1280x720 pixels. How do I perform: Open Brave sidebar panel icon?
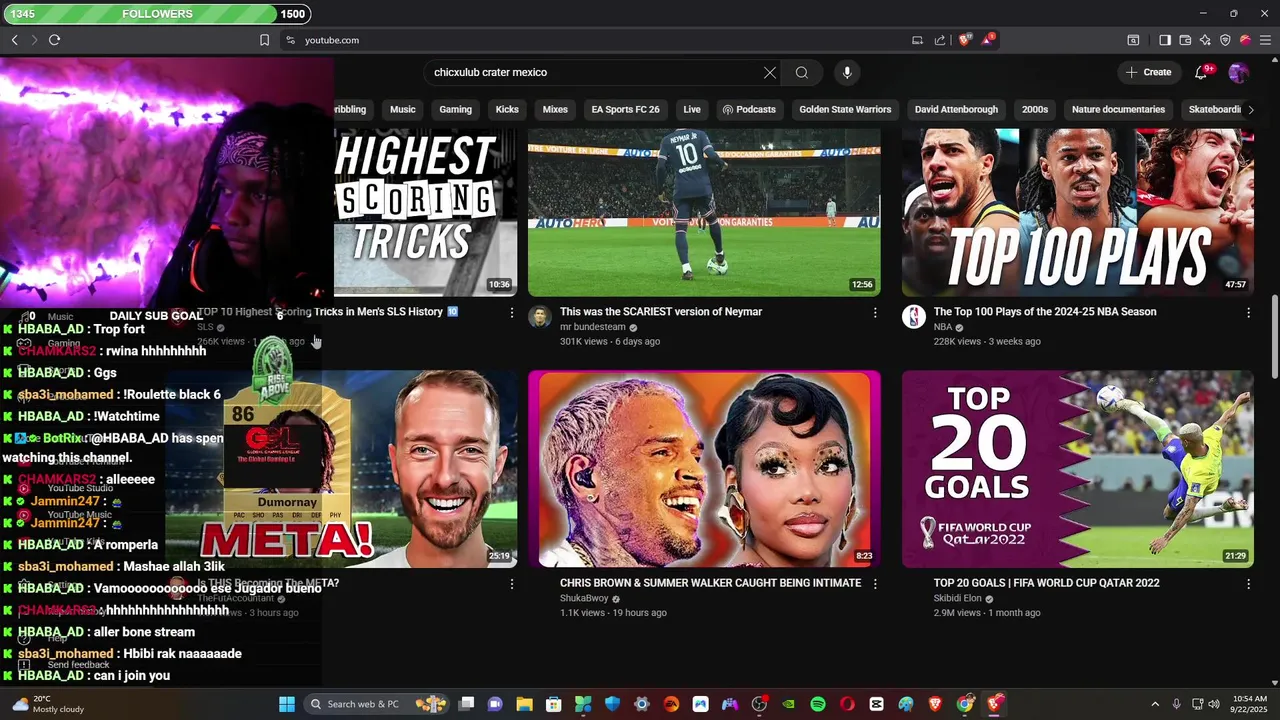coord(1165,40)
